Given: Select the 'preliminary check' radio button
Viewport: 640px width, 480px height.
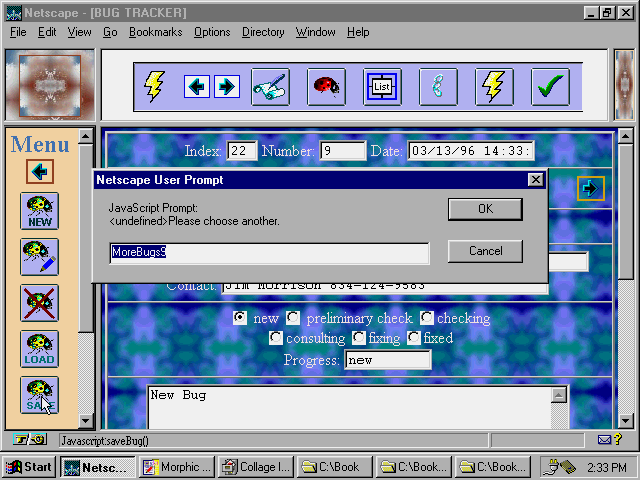Looking at the screenshot, I should pos(293,318).
